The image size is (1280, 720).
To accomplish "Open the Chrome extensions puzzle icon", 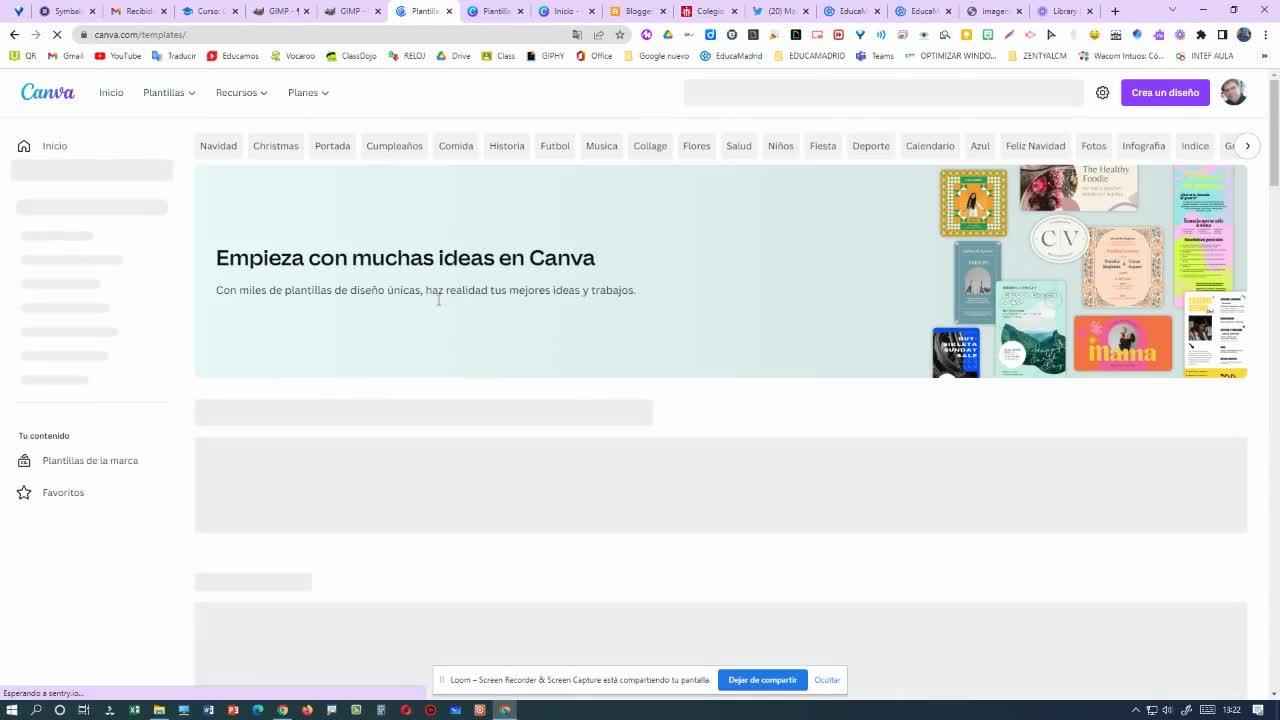I will 1201,34.
